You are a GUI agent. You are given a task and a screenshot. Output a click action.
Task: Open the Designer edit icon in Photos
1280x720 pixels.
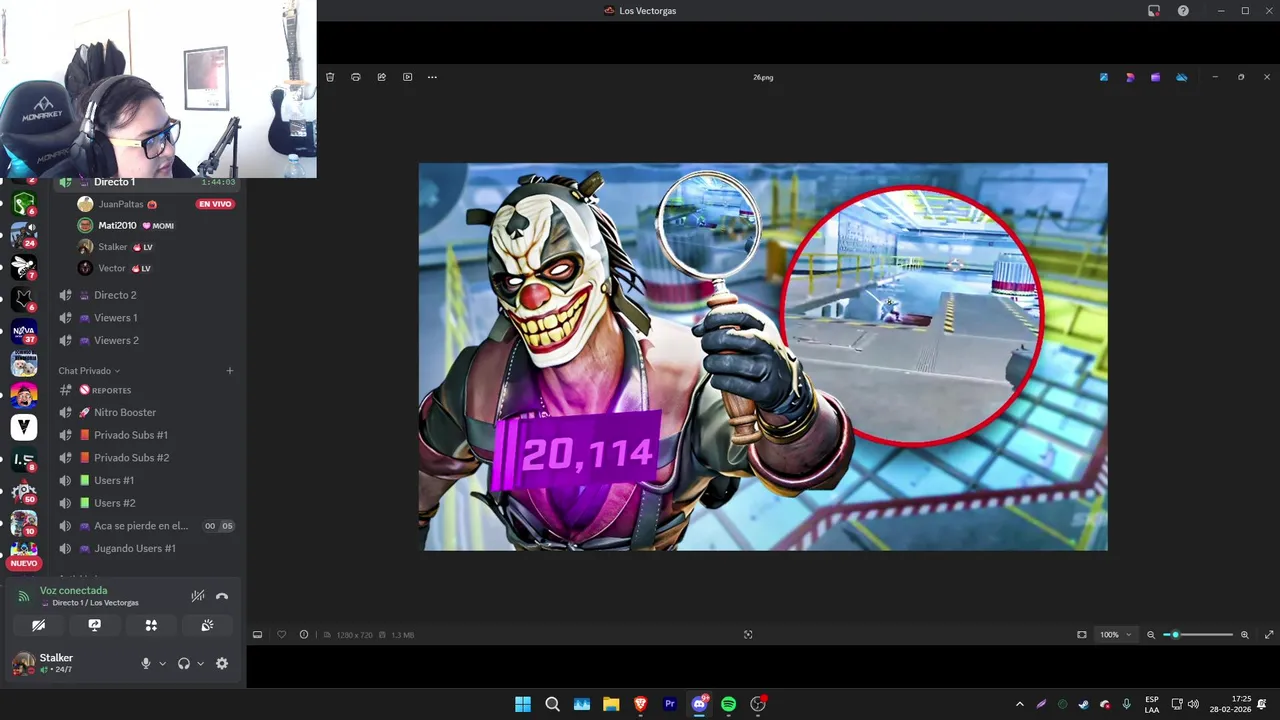tap(1104, 77)
